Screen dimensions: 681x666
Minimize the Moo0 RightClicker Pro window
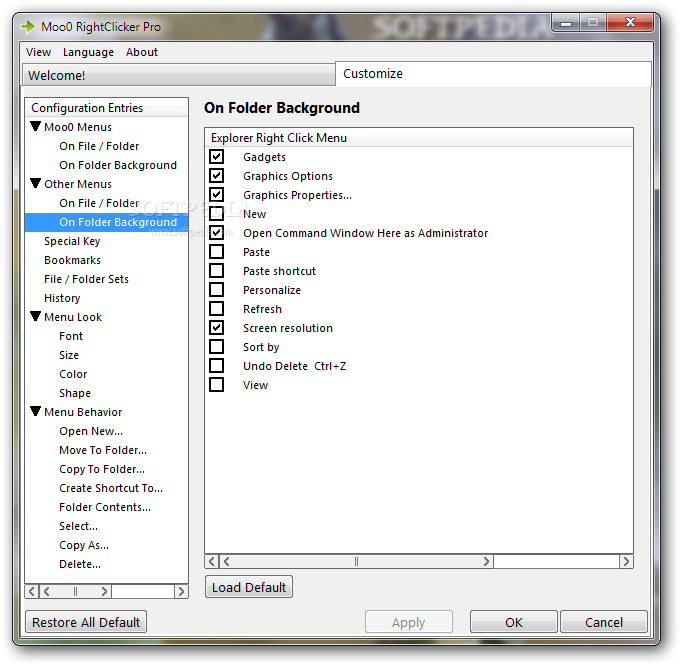[x=566, y=23]
